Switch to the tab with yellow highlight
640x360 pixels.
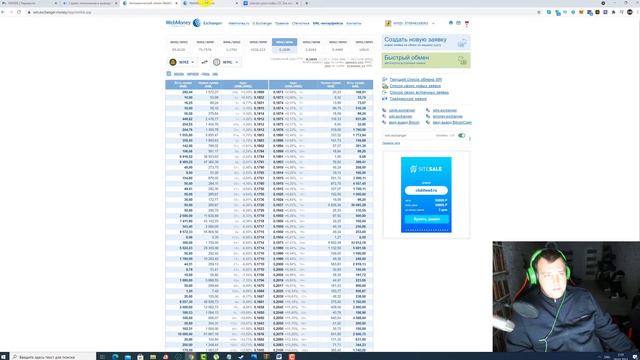[x=210, y=3]
